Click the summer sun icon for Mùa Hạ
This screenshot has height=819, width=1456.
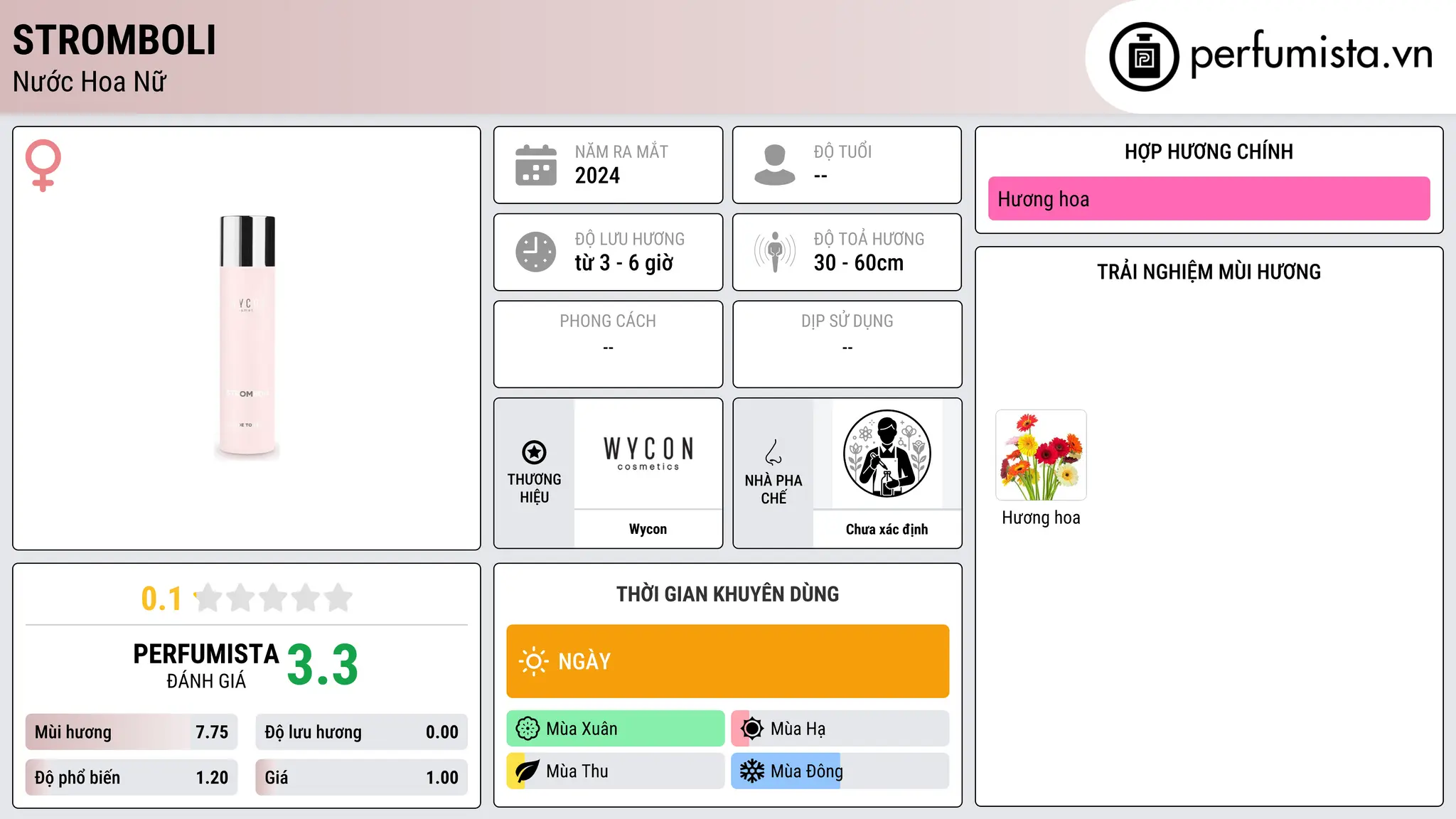coord(752,729)
